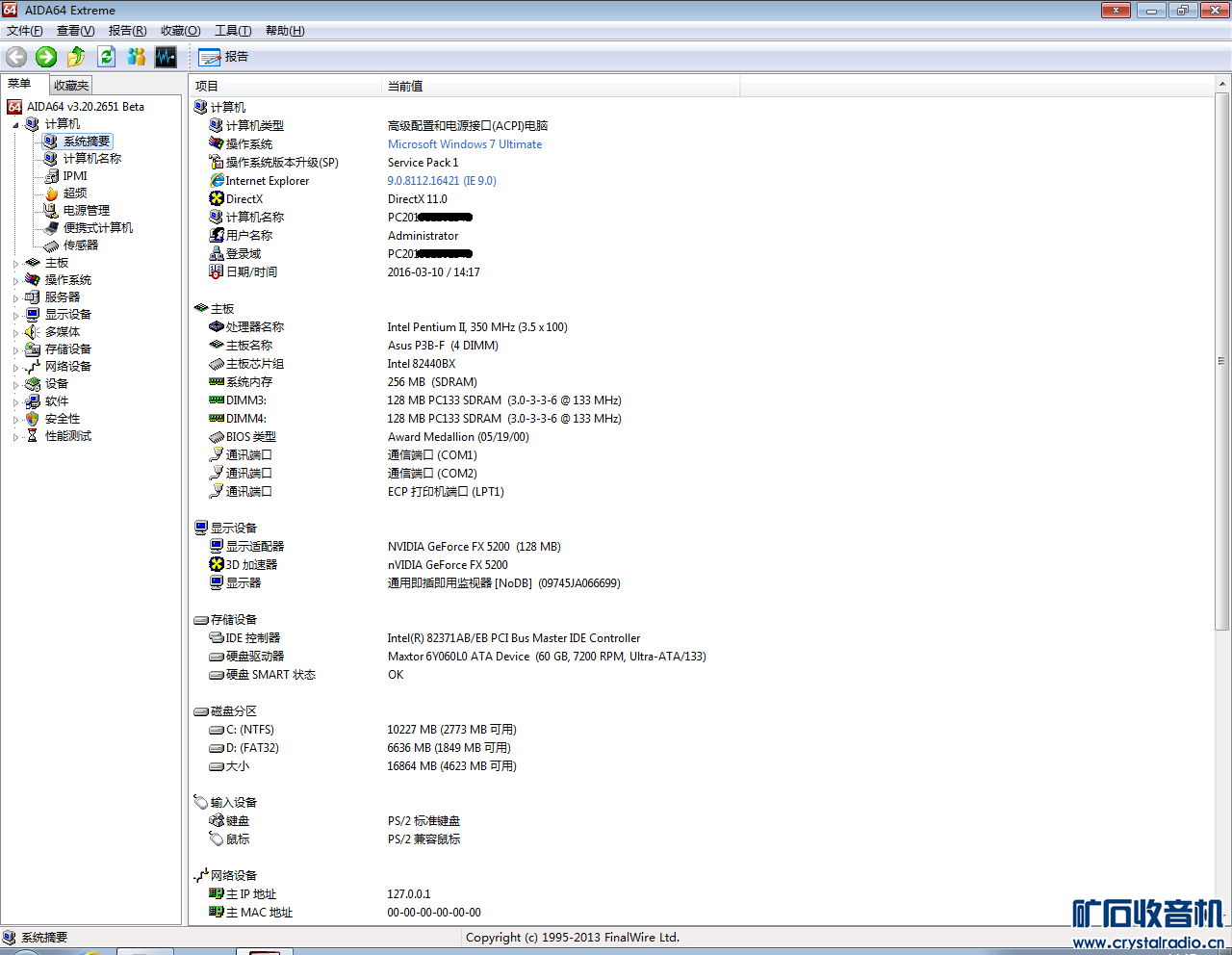Viewport: 1232px width, 955px height.
Task: Switch to the 收藏夹 tab
Action: click(x=70, y=86)
